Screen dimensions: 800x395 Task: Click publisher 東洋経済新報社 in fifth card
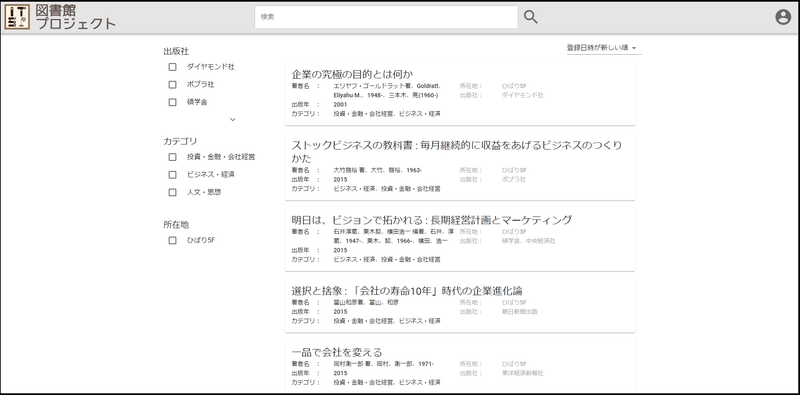point(522,373)
